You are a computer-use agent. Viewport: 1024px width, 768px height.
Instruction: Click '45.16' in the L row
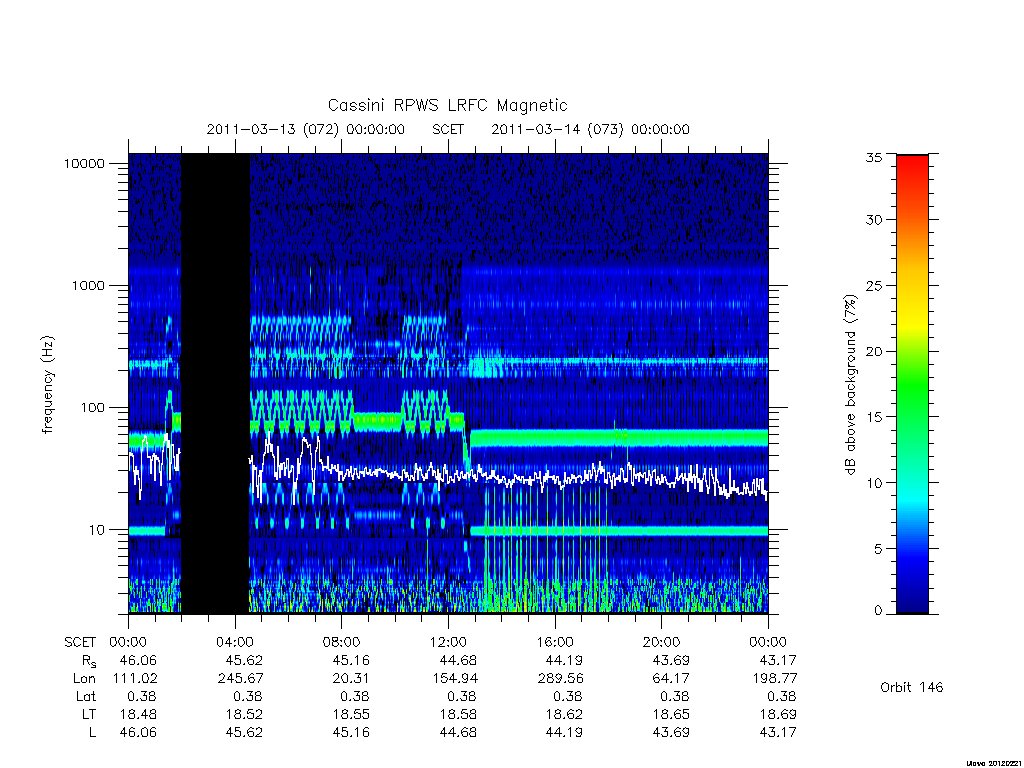pyautogui.click(x=351, y=733)
